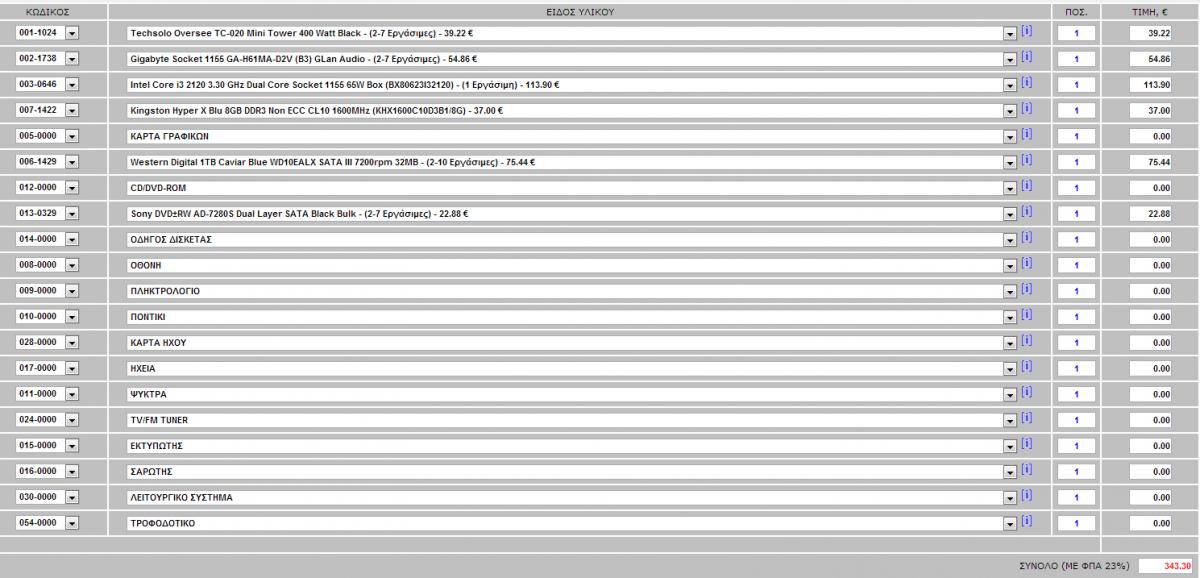This screenshot has height=578, width=1200.
Task: Click the ΕΙΔΟΣ ΥΛΙΚΟΥ column header
Action: click(x=578, y=11)
